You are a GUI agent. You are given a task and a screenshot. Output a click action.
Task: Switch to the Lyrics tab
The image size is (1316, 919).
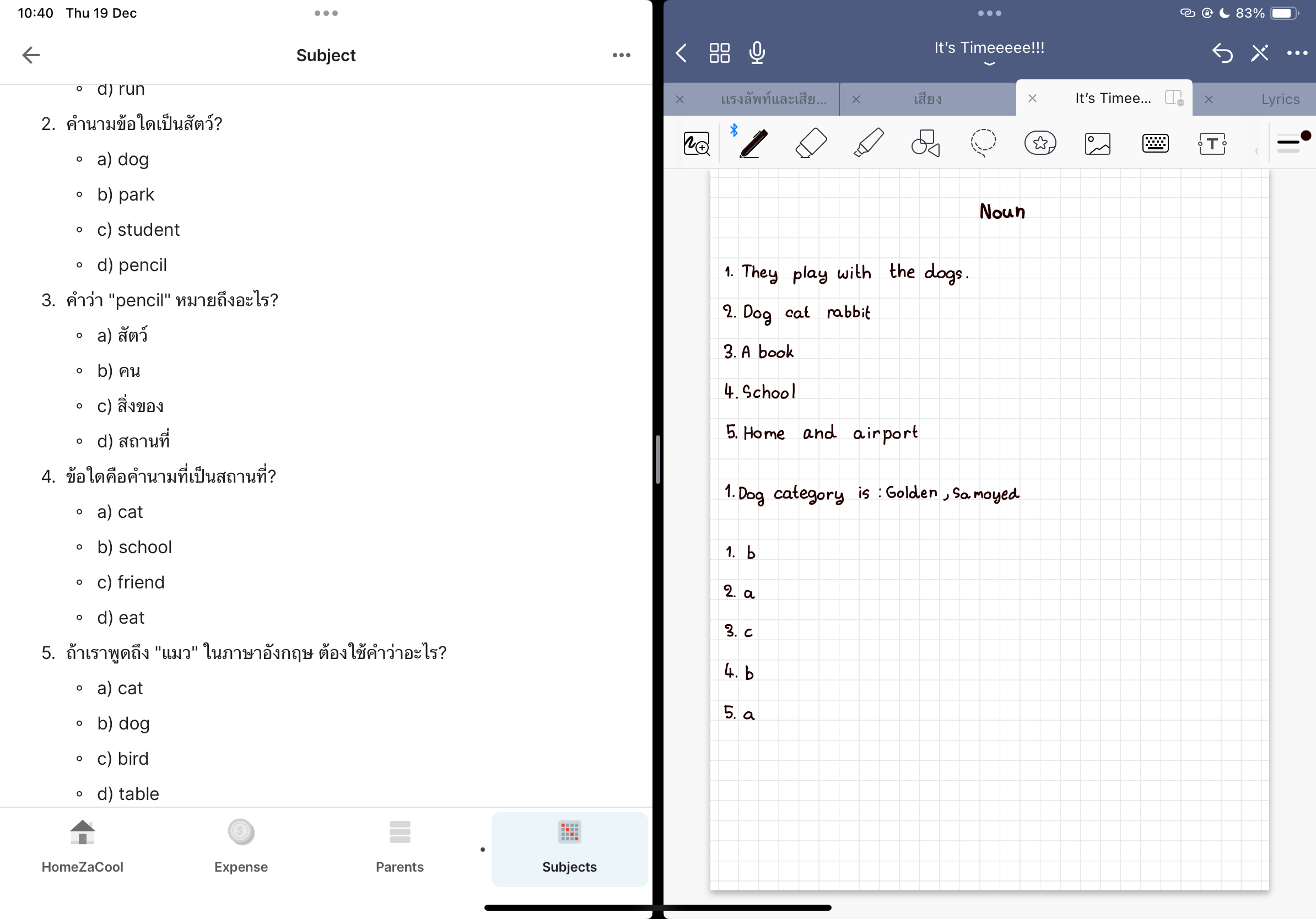pyautogui.click(x=1279, y=99)
